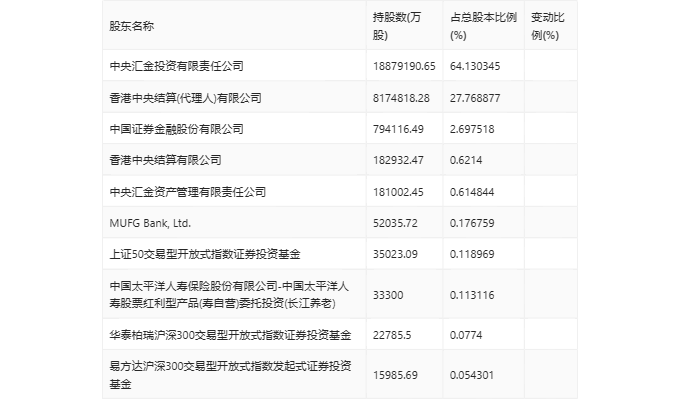
Task: Select shareholder MUFG Bank, Ltd.
Action: pos(150,223)
